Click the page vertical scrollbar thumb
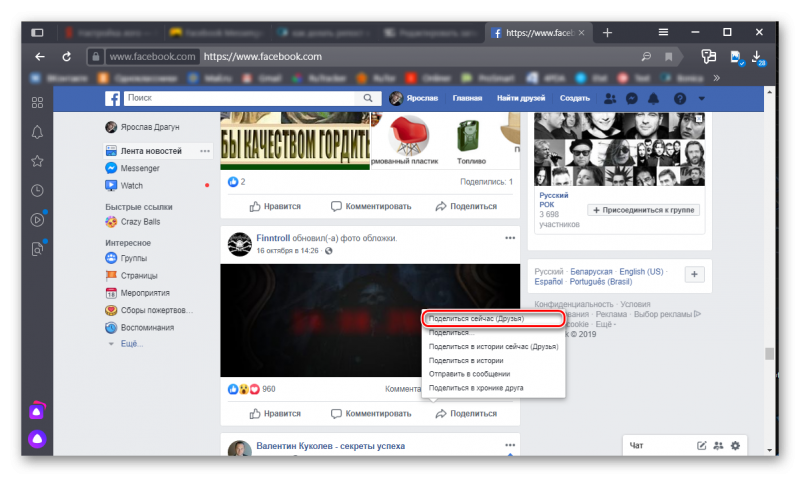 (x=769, y=353)
